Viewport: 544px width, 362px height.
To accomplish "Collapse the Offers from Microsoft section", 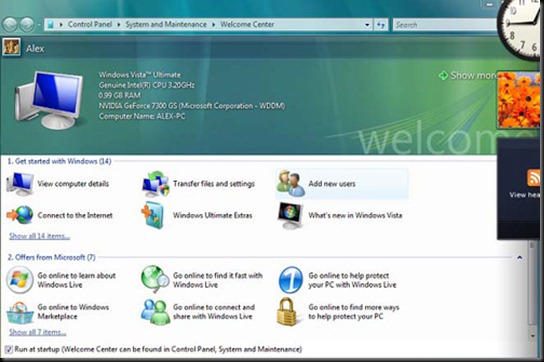I will point(519,257).
